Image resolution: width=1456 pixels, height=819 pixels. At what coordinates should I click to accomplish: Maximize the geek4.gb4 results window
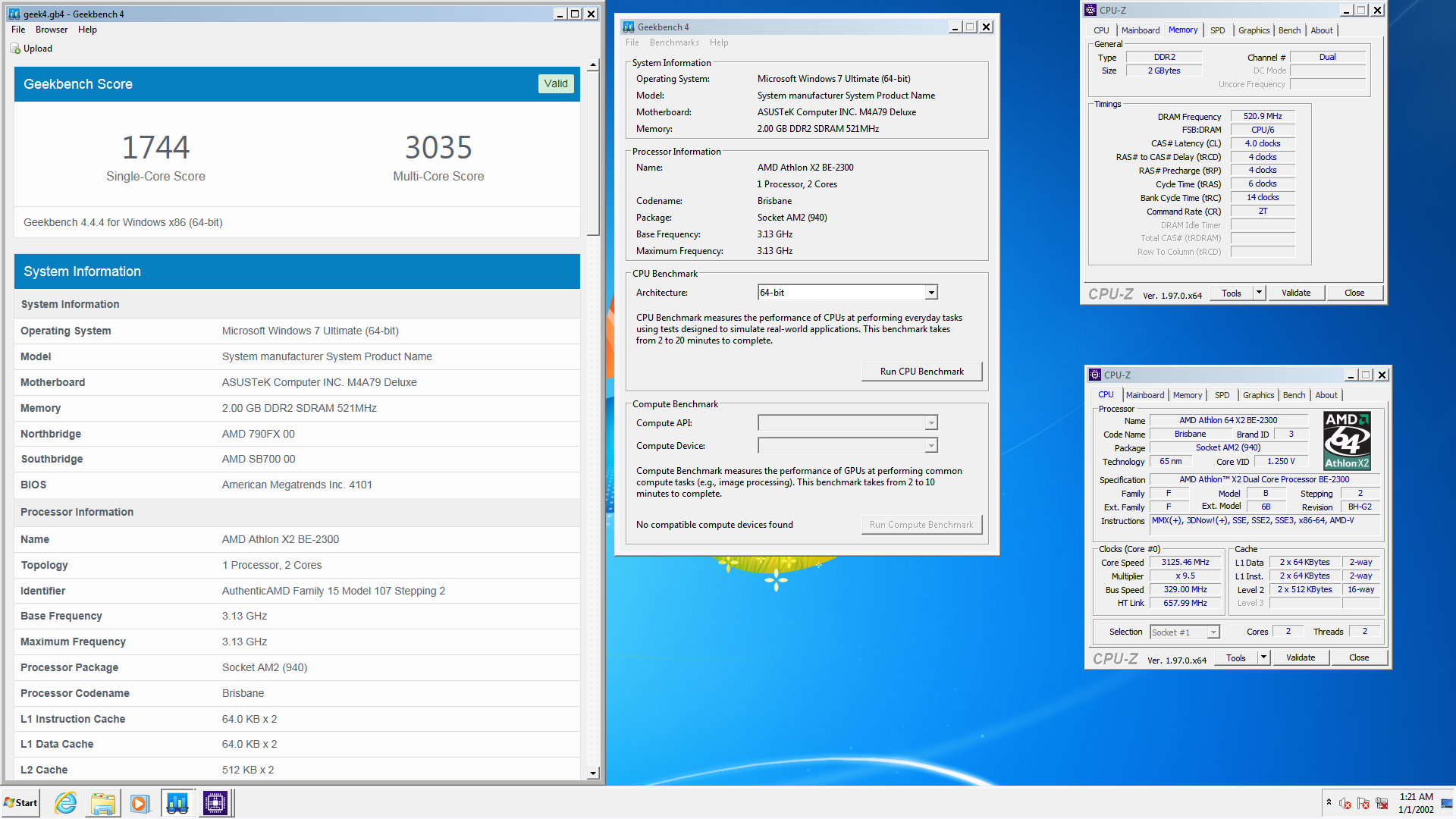(x=575, y=14)
